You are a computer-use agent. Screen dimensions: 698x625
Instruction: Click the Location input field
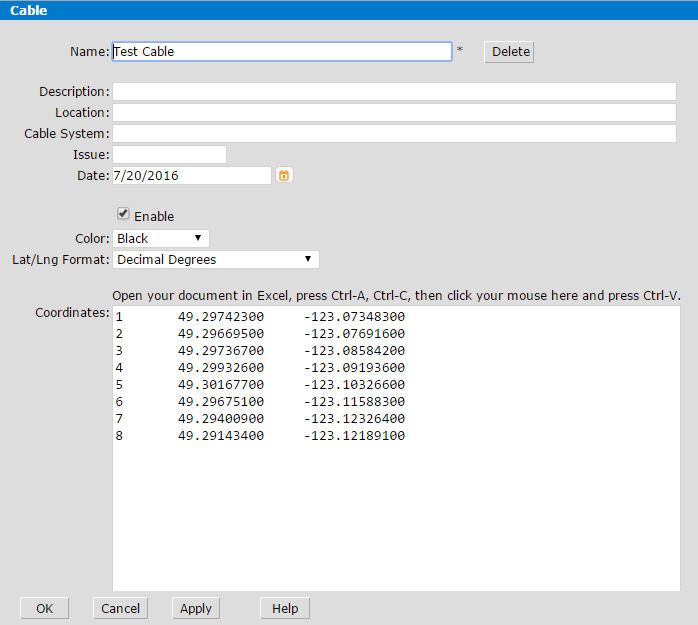click(394, 113)
